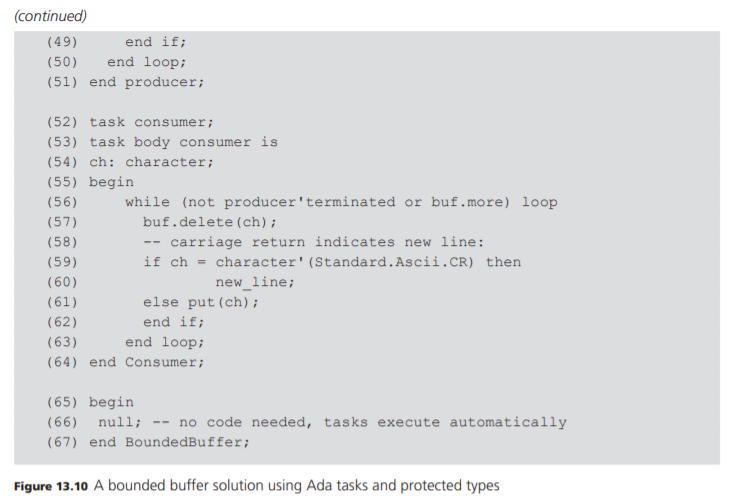Click 'begin' on line 55
Screen dimensions: 731x501
click(111, 182)
